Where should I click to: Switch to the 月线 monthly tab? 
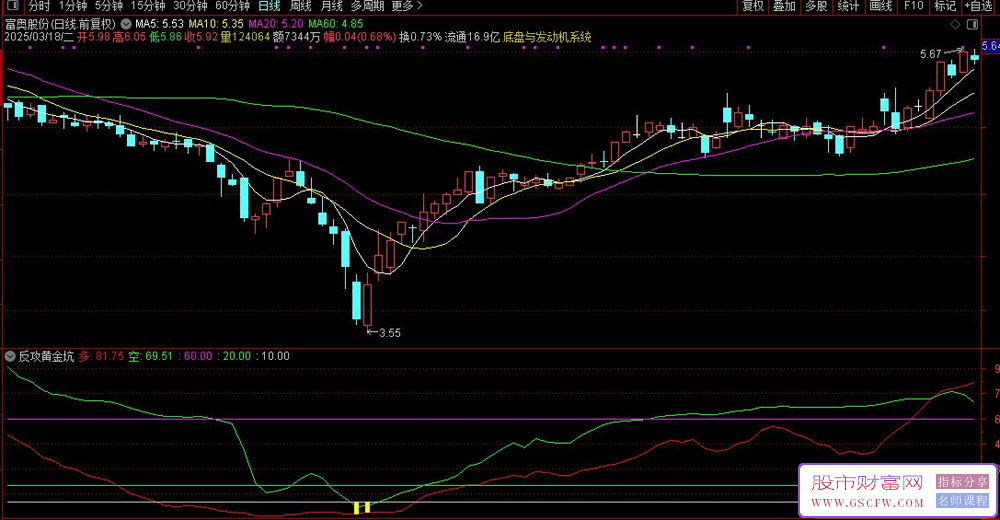pyautogui.click(x=332, y=6)
